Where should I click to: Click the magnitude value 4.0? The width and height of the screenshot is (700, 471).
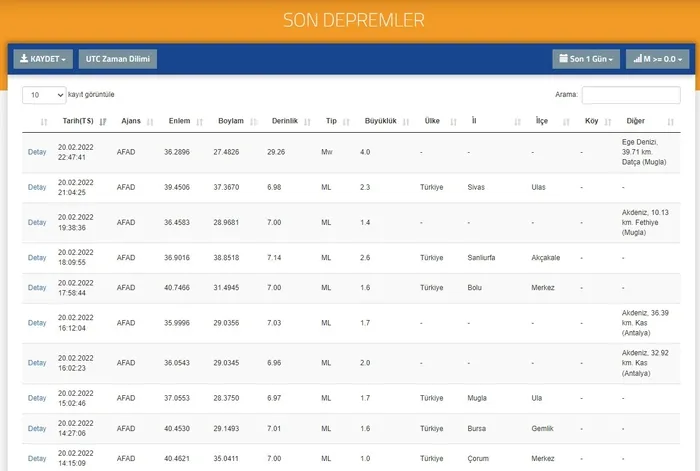[x=365, y=152]
